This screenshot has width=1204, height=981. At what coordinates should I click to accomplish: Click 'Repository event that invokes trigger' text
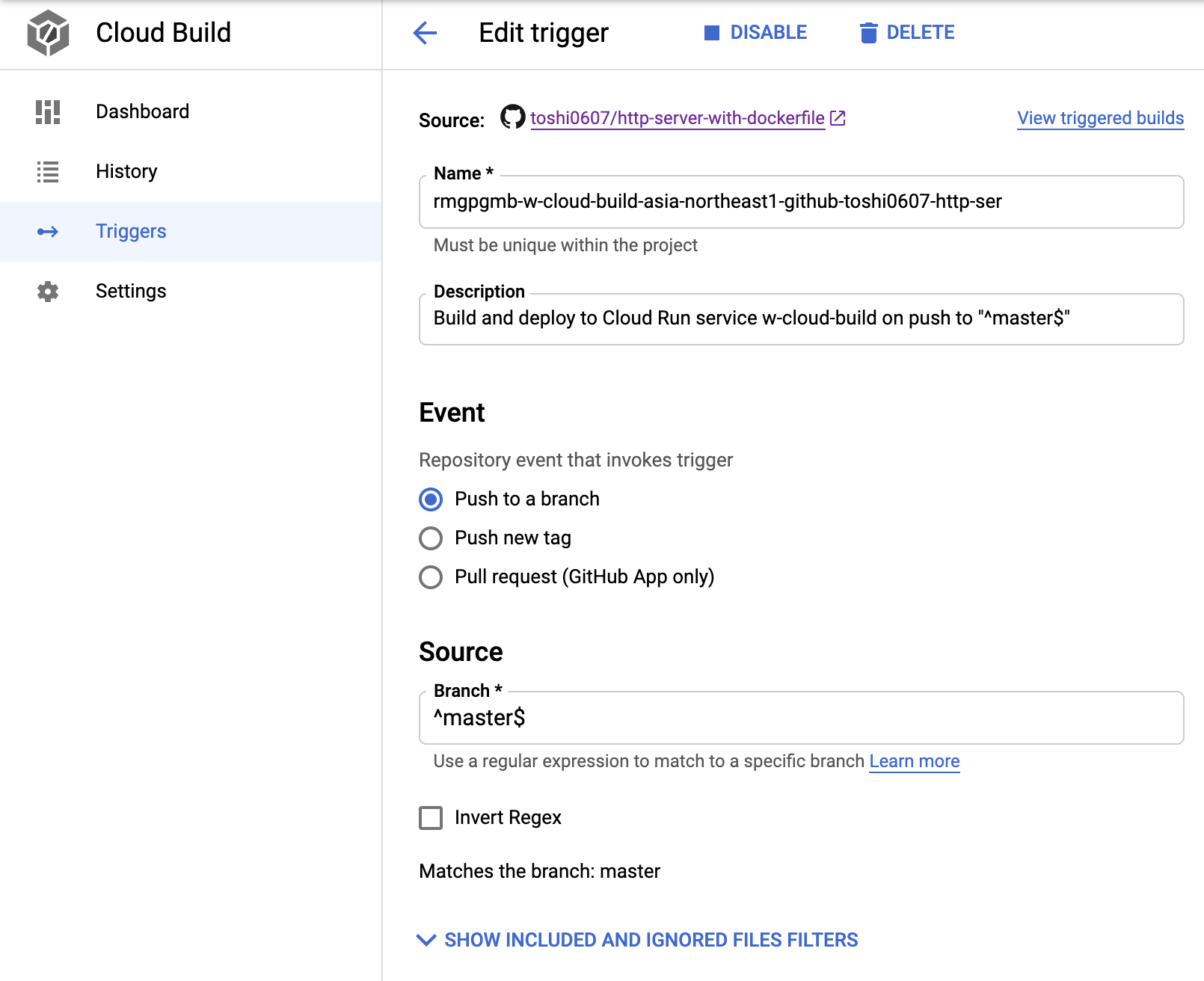(x=576, y=460)
